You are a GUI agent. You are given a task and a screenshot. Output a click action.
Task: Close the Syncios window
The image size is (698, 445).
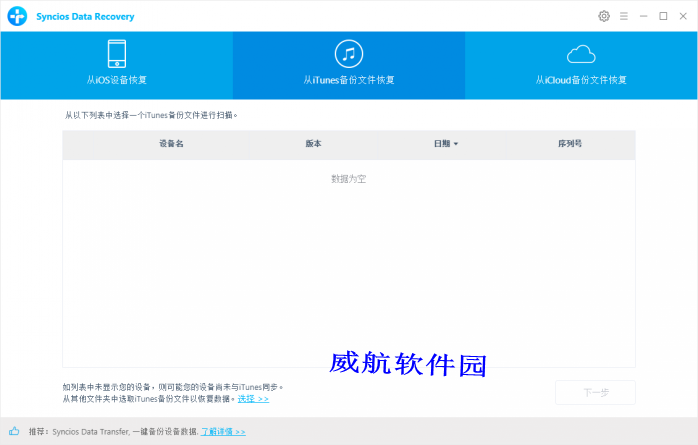pos(683,16)
